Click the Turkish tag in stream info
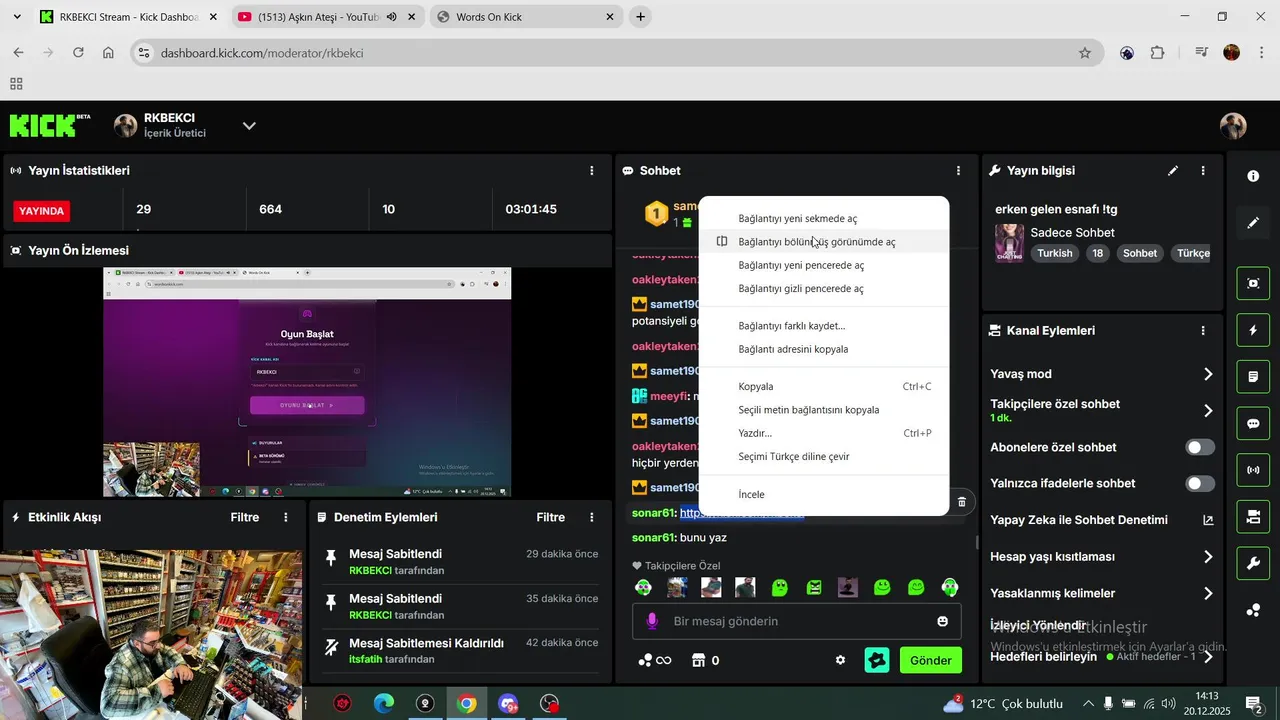The height and width of the screenshot is (720, 1280). [x=1055, y=253]
